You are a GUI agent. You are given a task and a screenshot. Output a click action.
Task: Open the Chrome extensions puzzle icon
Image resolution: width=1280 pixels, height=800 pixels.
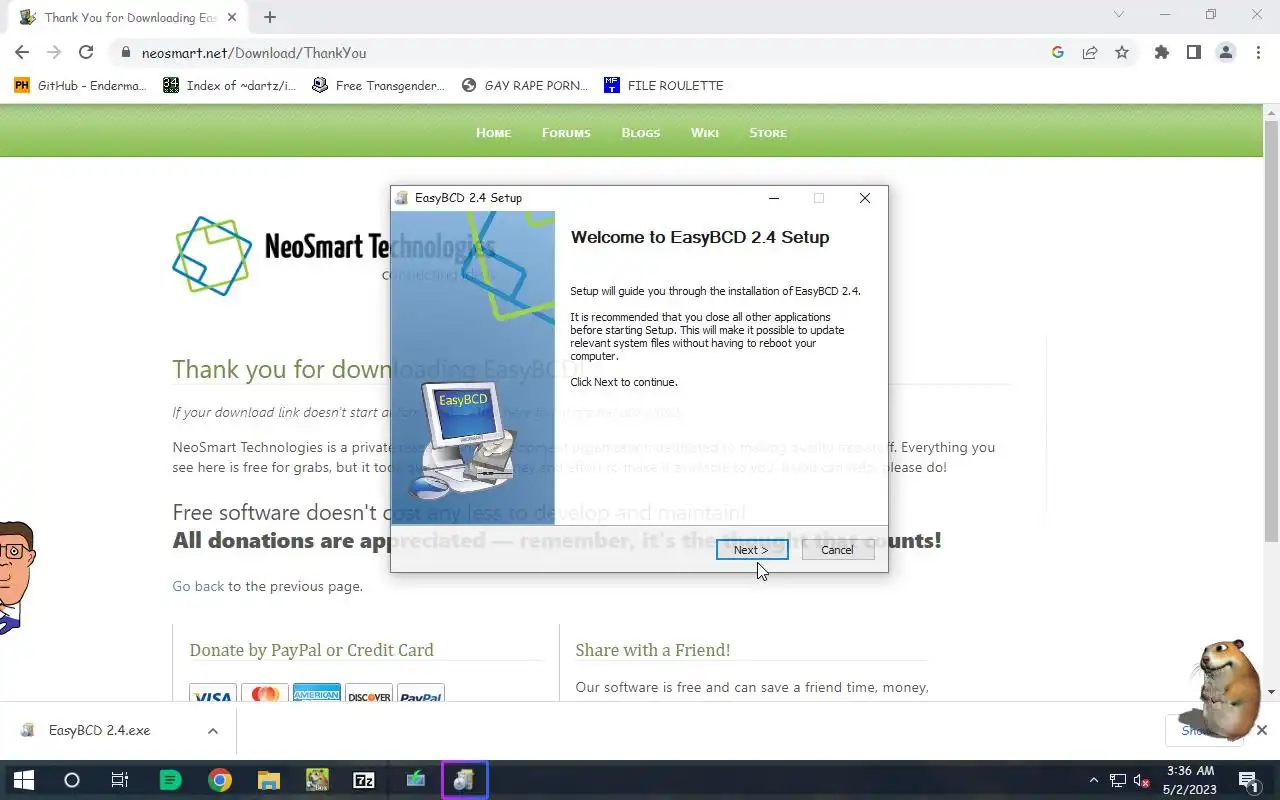click(1162, 53)
